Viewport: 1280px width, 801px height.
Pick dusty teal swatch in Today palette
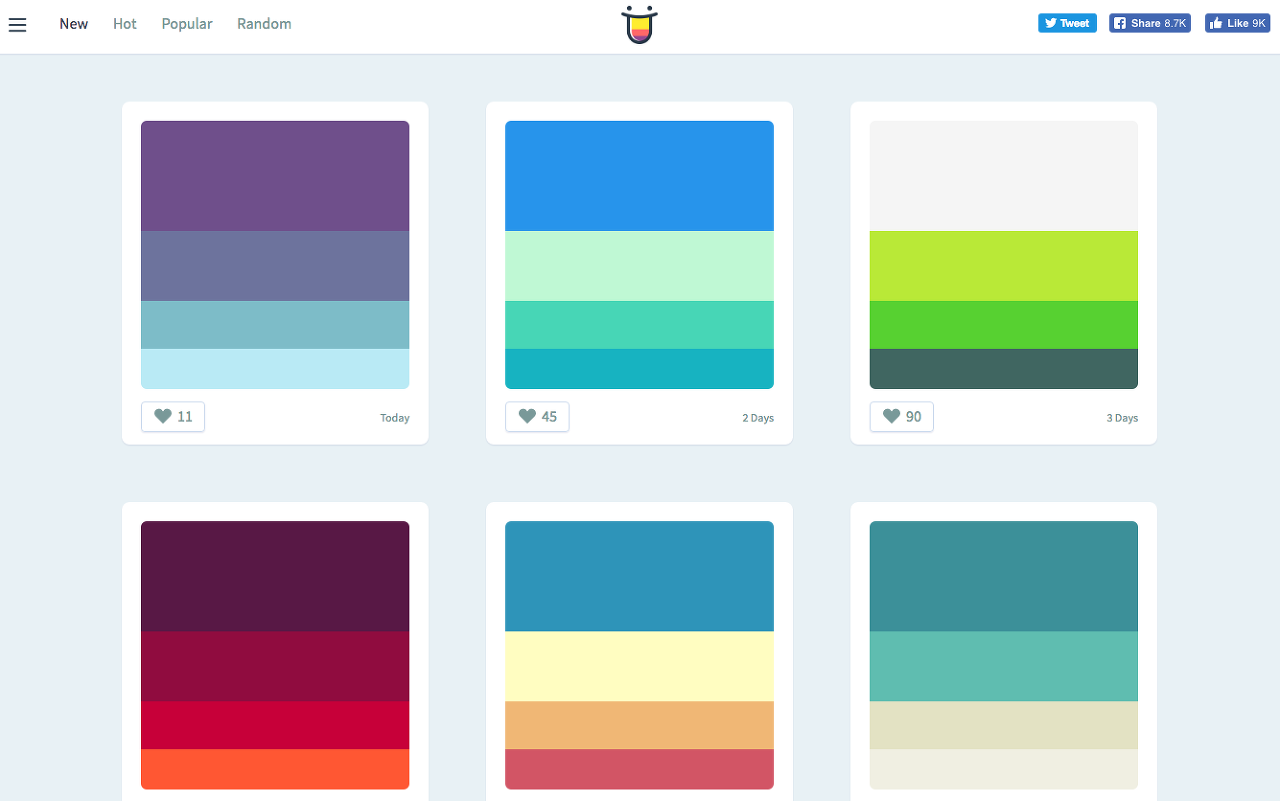coord(275,325)
